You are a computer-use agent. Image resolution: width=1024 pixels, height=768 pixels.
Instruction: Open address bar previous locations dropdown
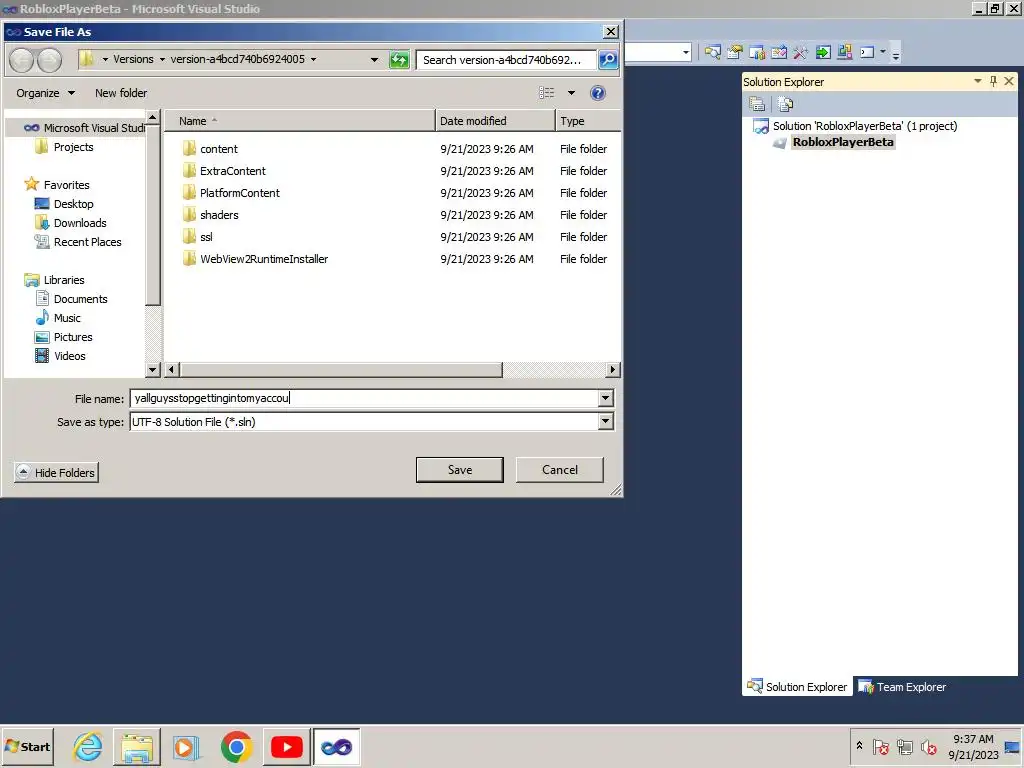[x=374, y=59]
